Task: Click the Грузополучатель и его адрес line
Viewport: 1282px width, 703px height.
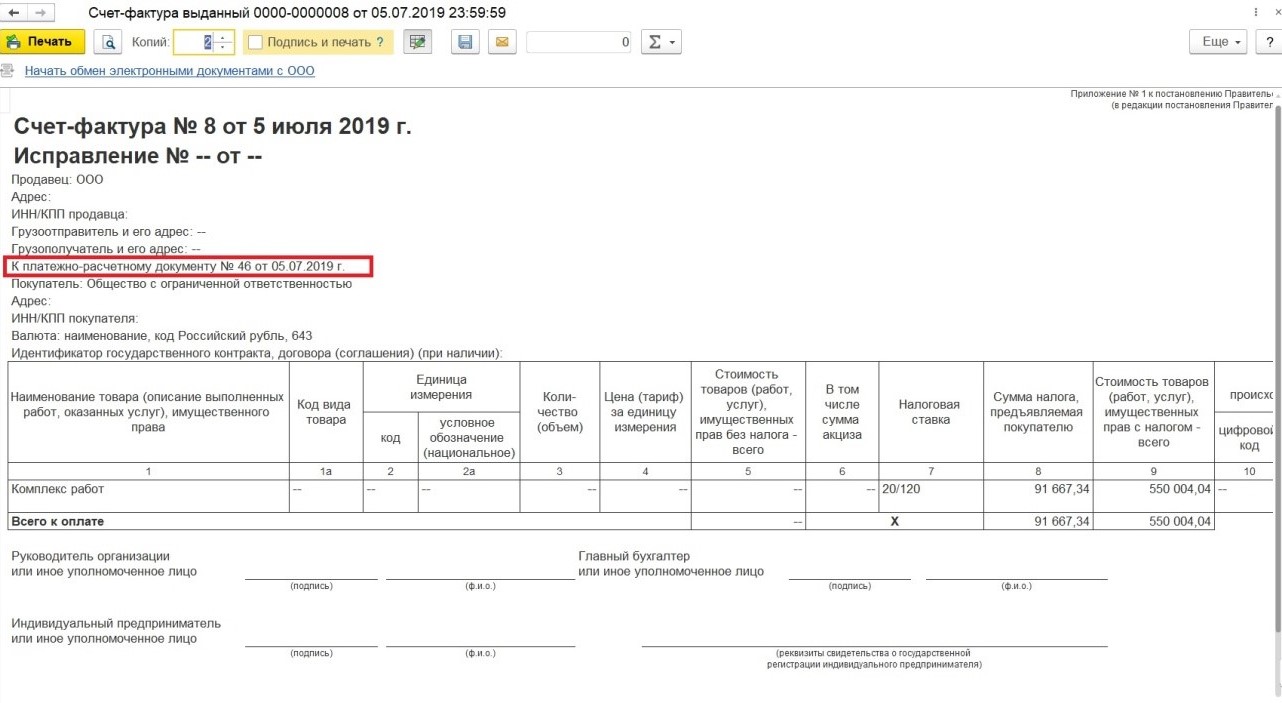Action: click(x=106, y=249)
